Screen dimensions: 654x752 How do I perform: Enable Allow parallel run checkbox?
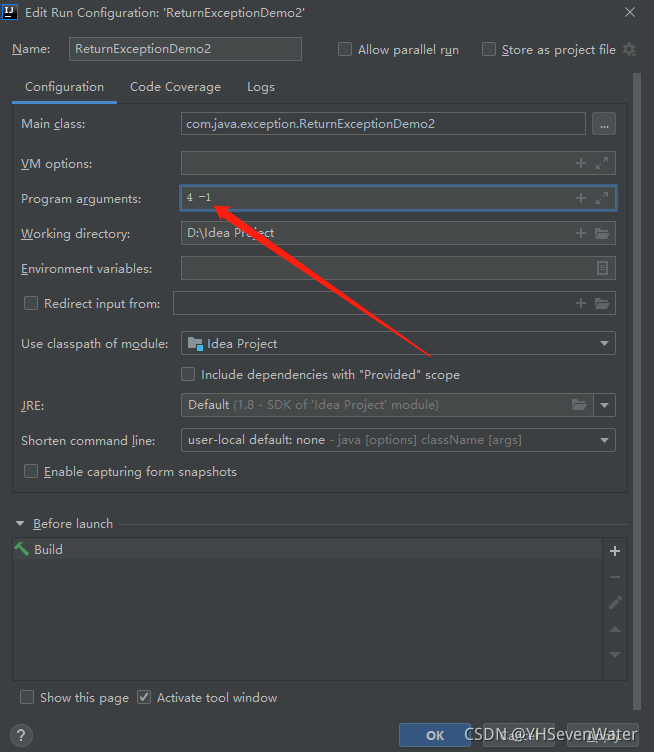[345, 49]
